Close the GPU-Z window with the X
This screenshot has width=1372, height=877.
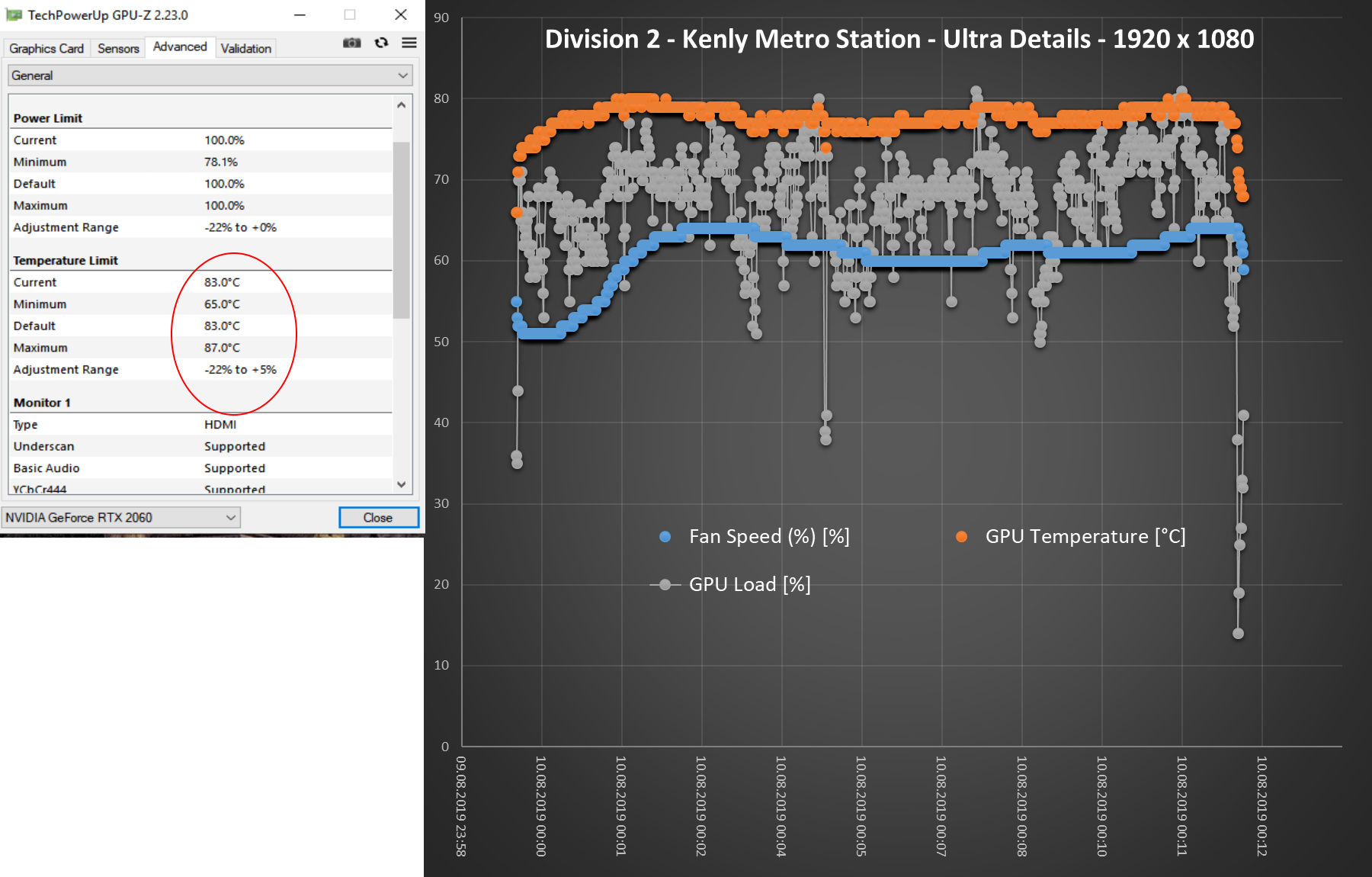[401, 14]
